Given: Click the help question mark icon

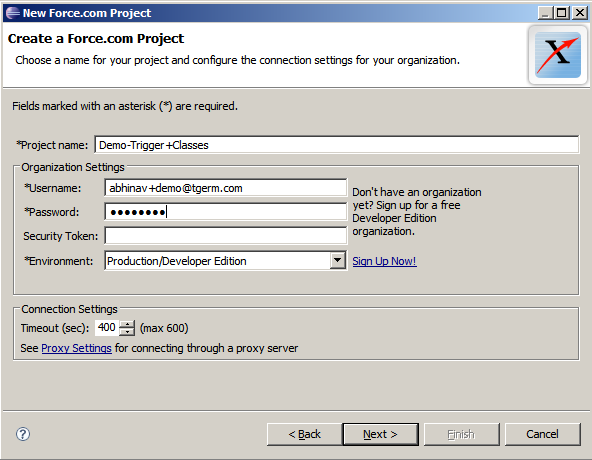Looking at the screenshot, I should point(23,434).
